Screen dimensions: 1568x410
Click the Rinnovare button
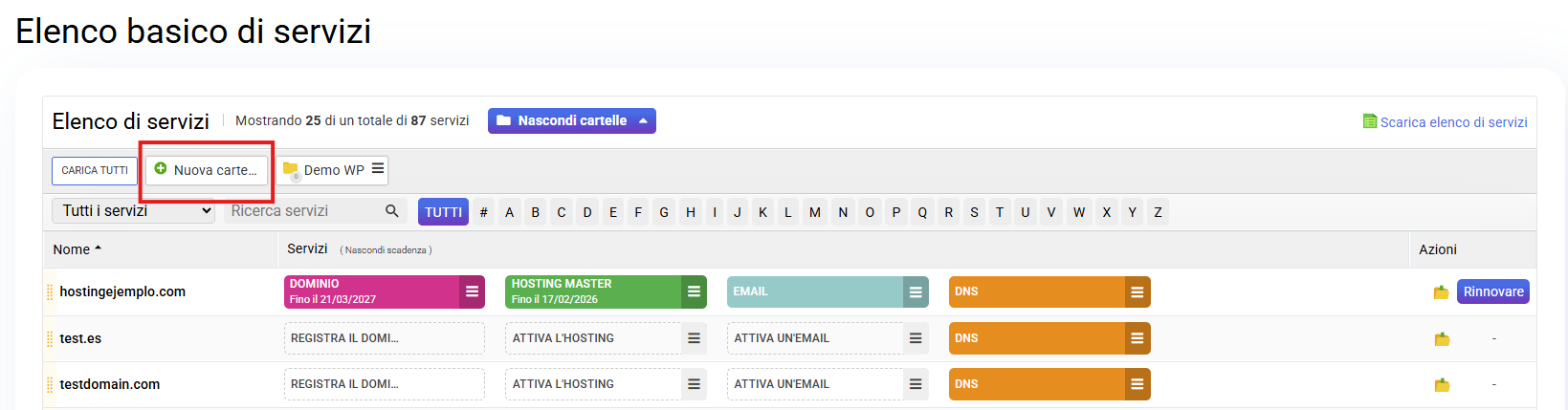click(x=1492, y=291)
